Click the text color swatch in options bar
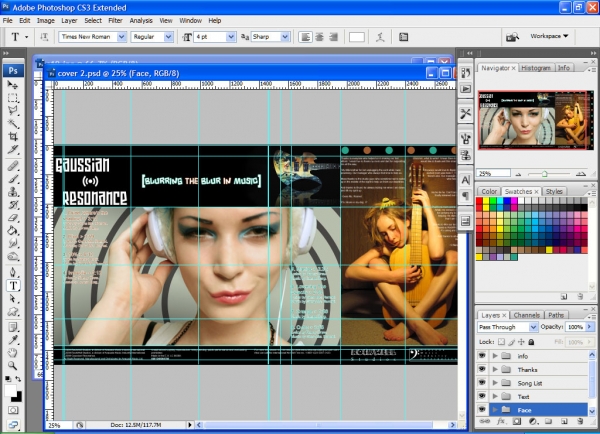Screen dimensions: 600x434 (357, 37)
